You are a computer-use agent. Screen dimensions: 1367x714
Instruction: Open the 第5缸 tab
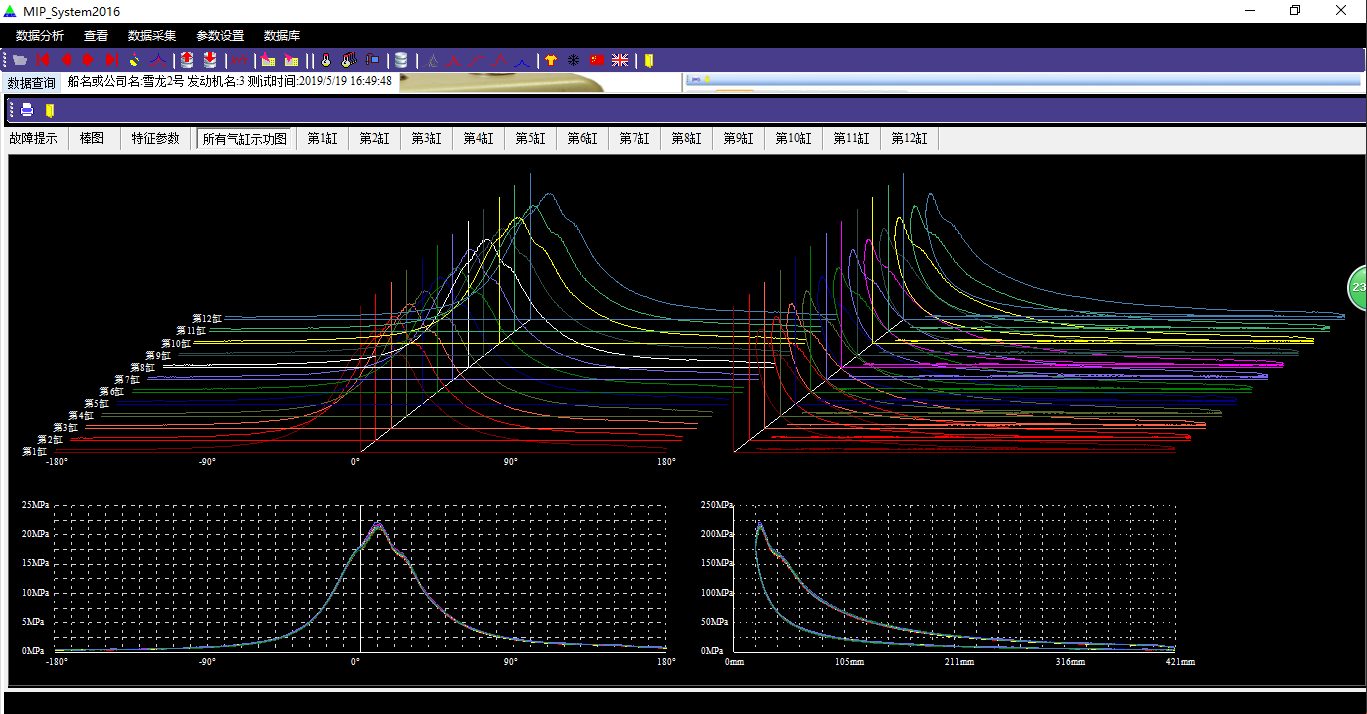point(531,139)
